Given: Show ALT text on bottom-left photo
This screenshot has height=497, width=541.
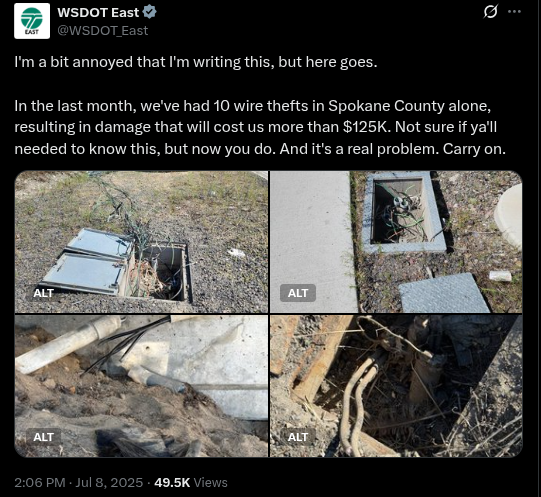Looking at the screenshot, I should [43, 437].
